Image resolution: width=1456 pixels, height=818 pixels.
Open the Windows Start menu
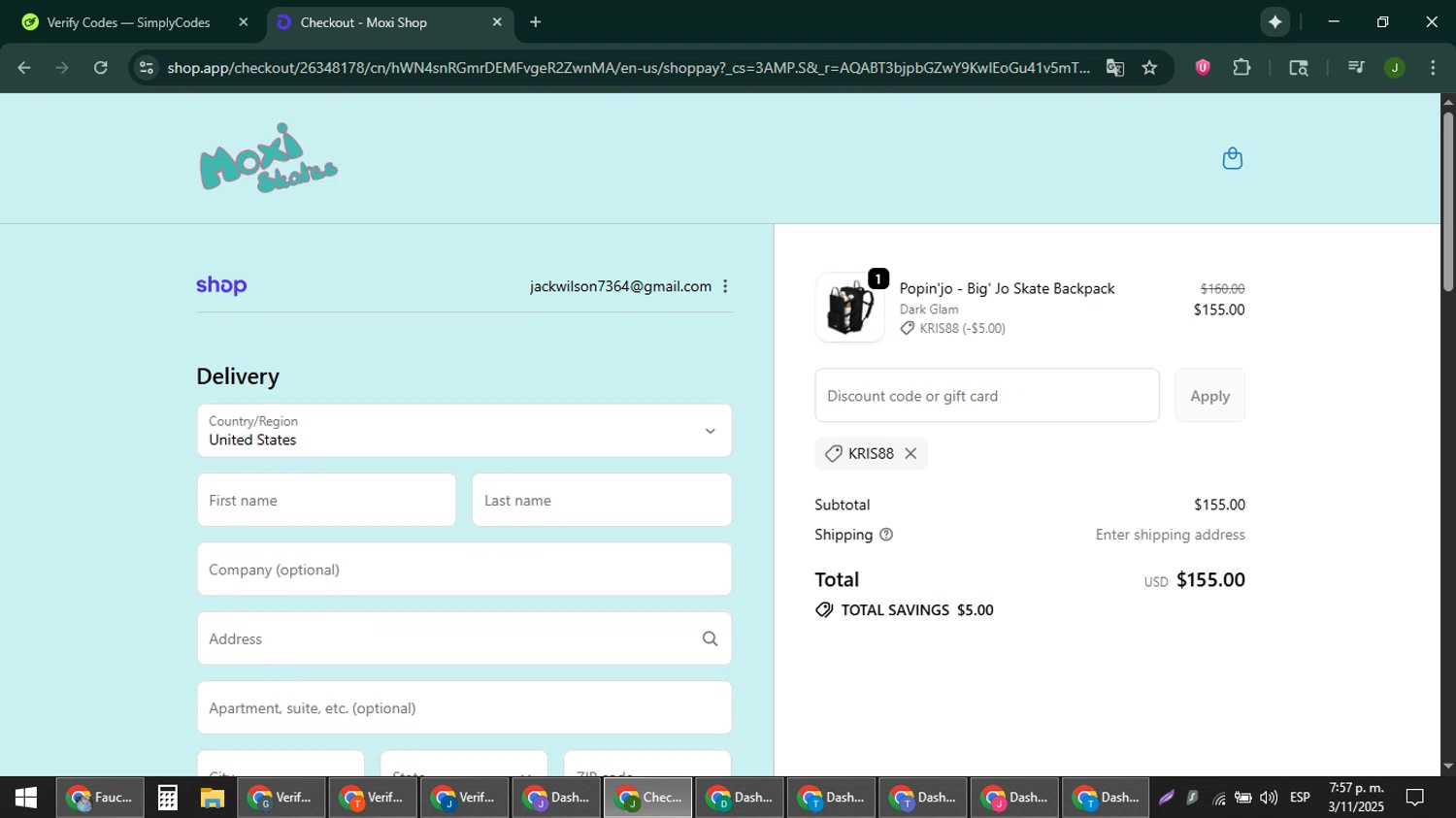[x=26, y=798]
